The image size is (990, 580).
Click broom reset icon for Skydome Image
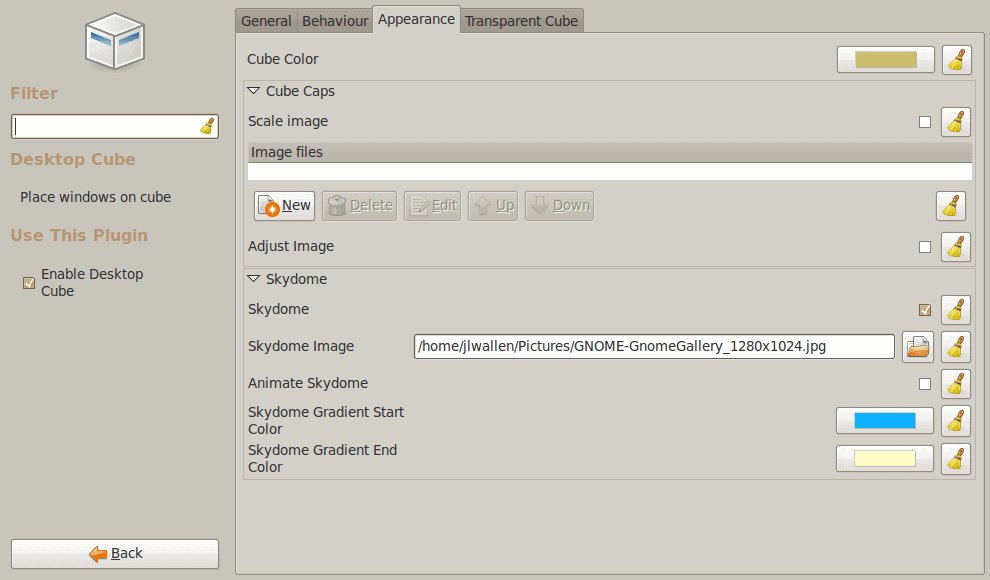955,347
